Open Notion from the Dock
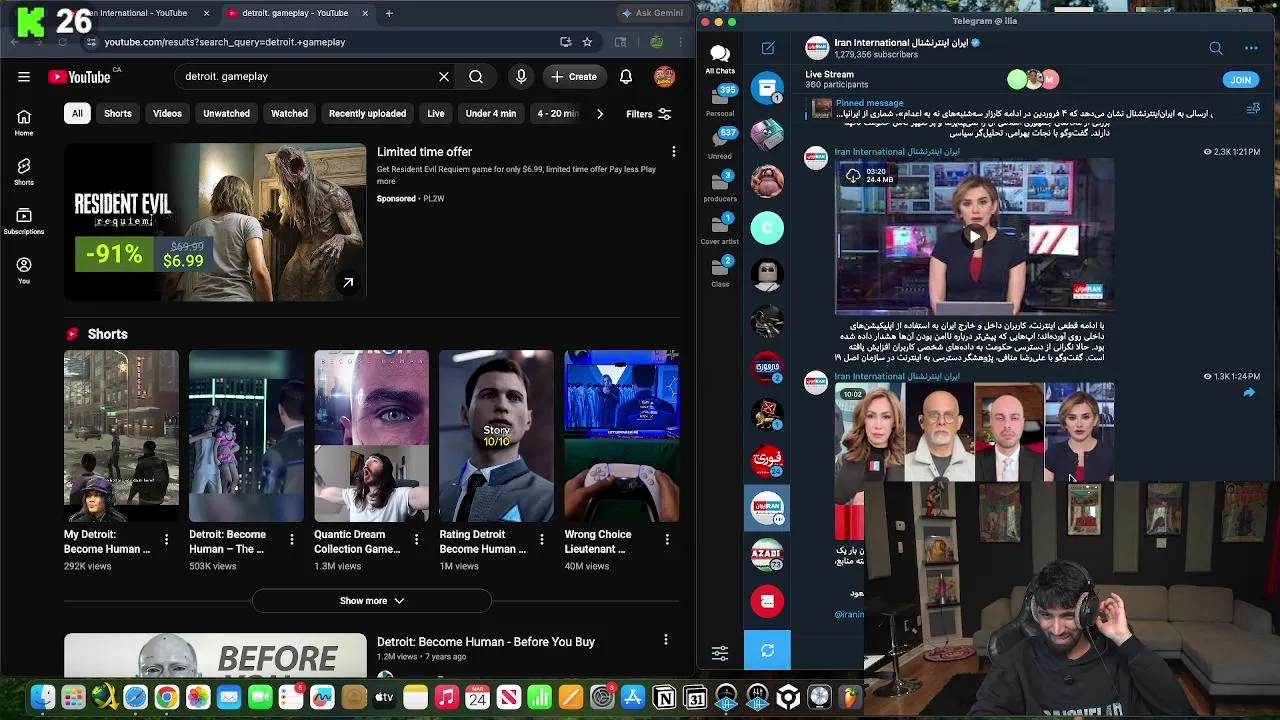 coord(664,698)
